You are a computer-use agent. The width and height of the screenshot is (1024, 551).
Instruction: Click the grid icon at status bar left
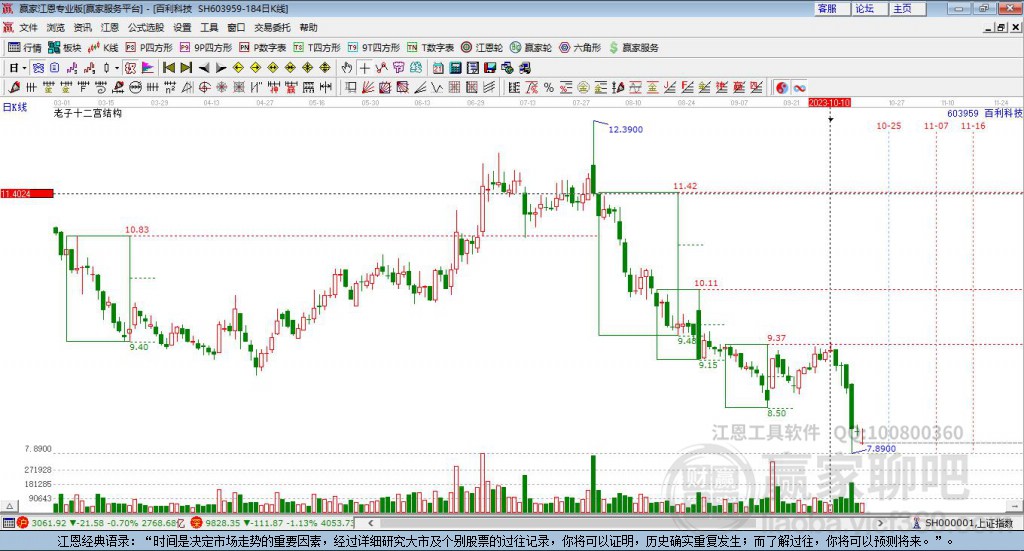(8, 523)
